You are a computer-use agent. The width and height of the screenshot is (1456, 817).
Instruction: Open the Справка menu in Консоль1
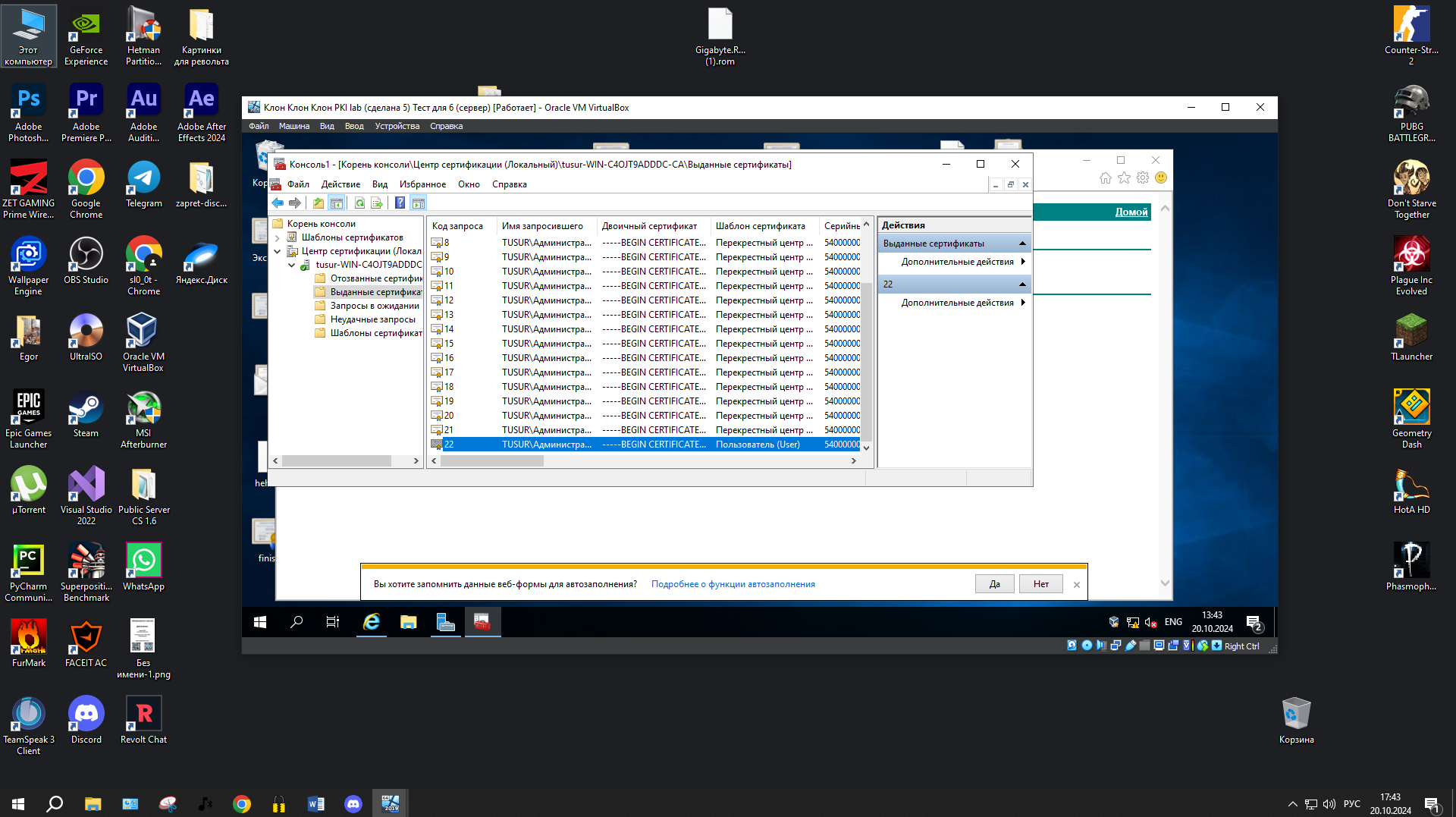509,184
